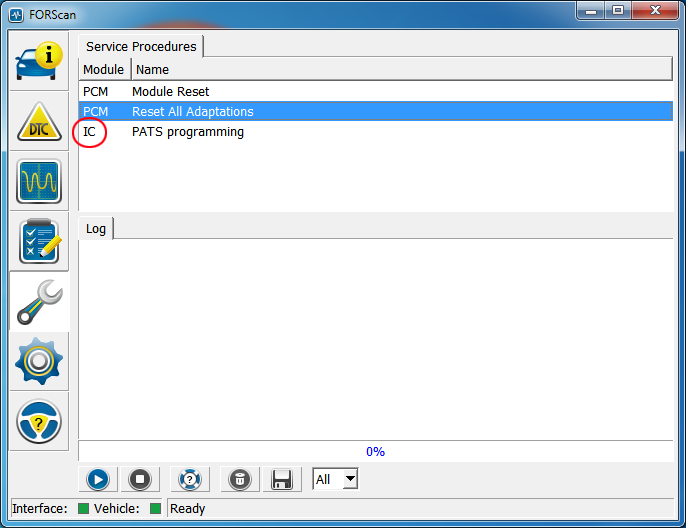The image size is (686, 528).
Task: Open the vehicle information section
Action: (x=39, y=62)
